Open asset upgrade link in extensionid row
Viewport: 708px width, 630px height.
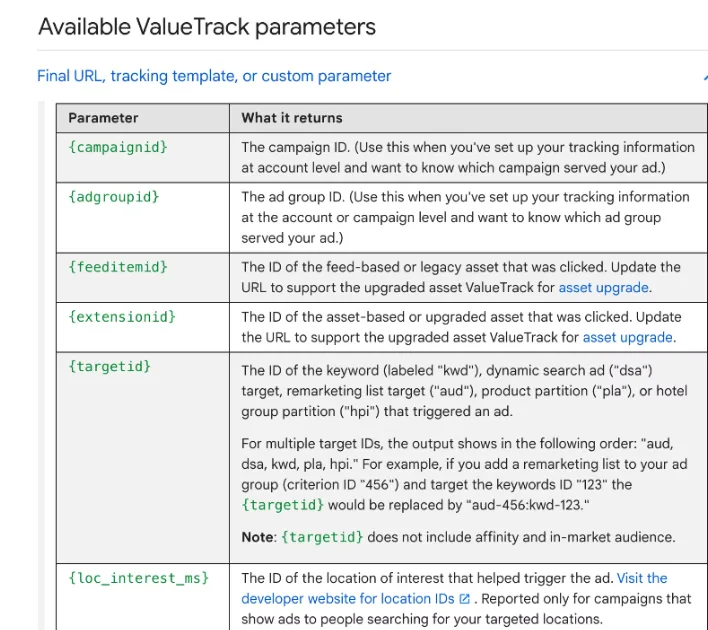[627, 337]
